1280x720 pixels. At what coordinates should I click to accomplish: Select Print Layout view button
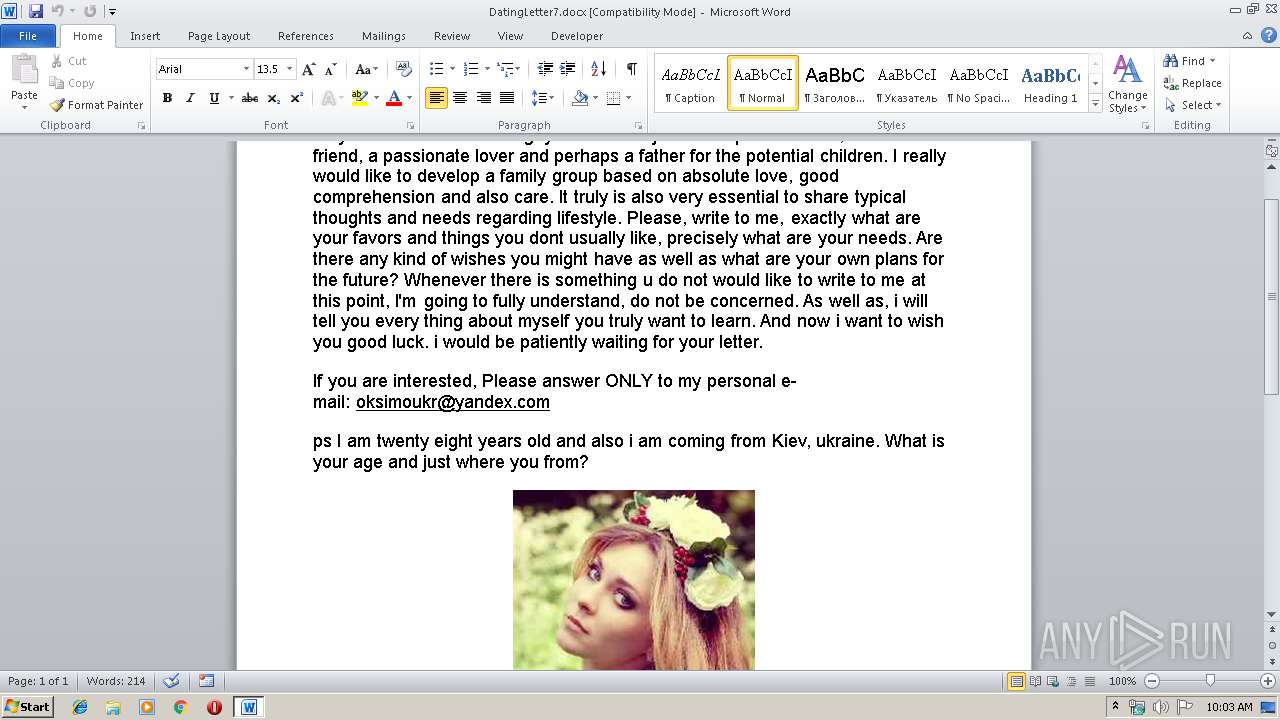(1016, 681)
